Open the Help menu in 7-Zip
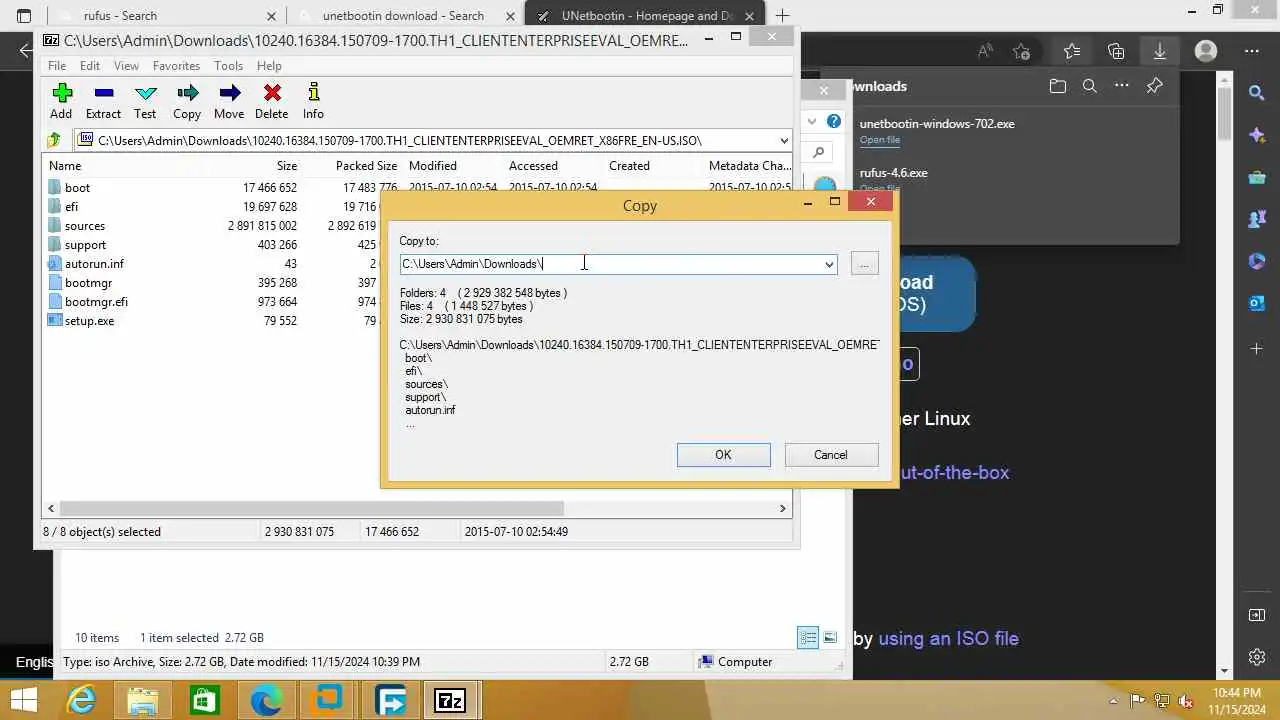Viewport: 1280px width, 720px height. (269, 66)
